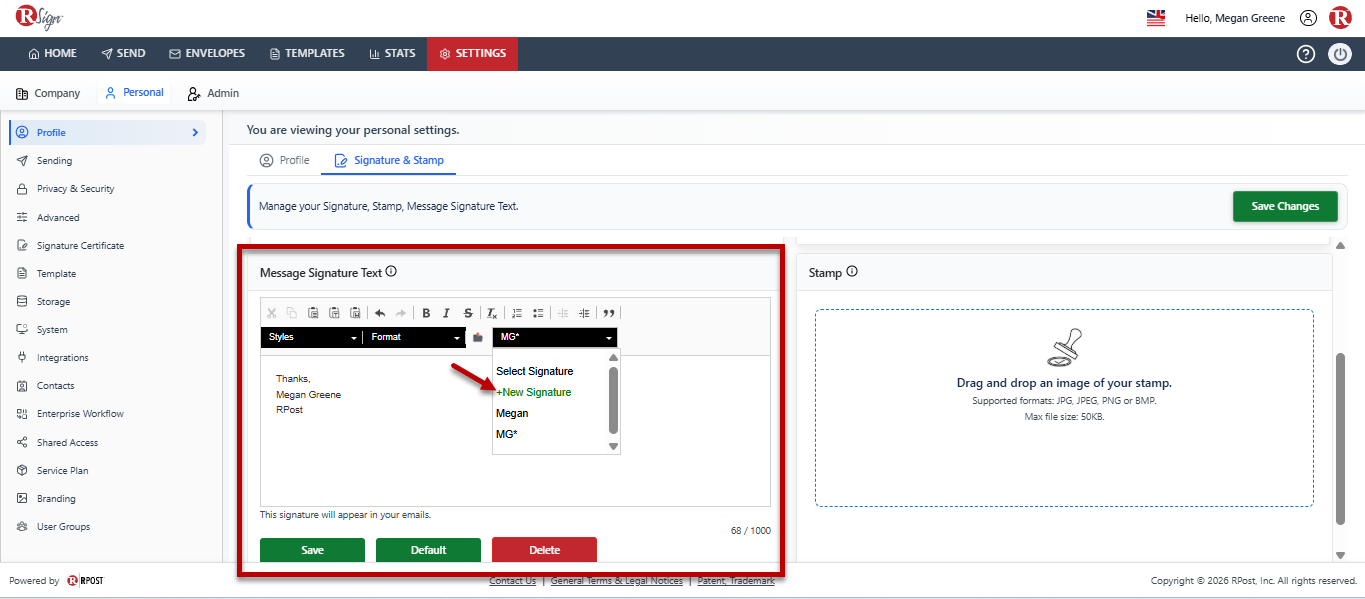Click the Paste as plain text icon

[x=334, y=313]
